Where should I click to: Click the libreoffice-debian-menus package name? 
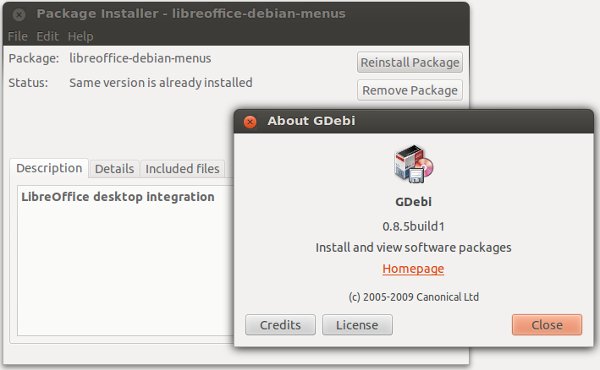point(140,58)
